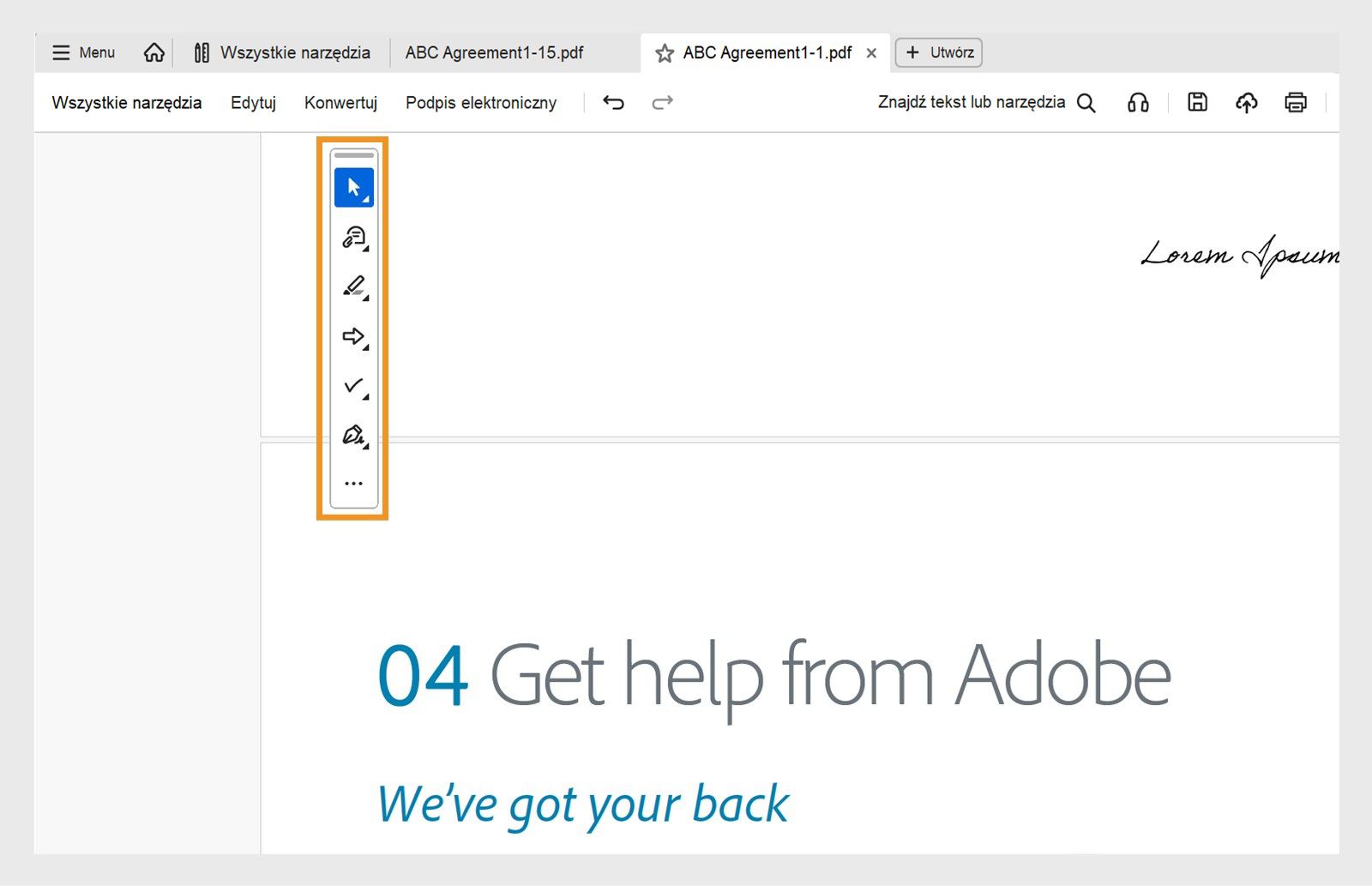This screenshot has height=886, width=1372.
Task: Select the arrow shape drawing tool
Action: 353,336
